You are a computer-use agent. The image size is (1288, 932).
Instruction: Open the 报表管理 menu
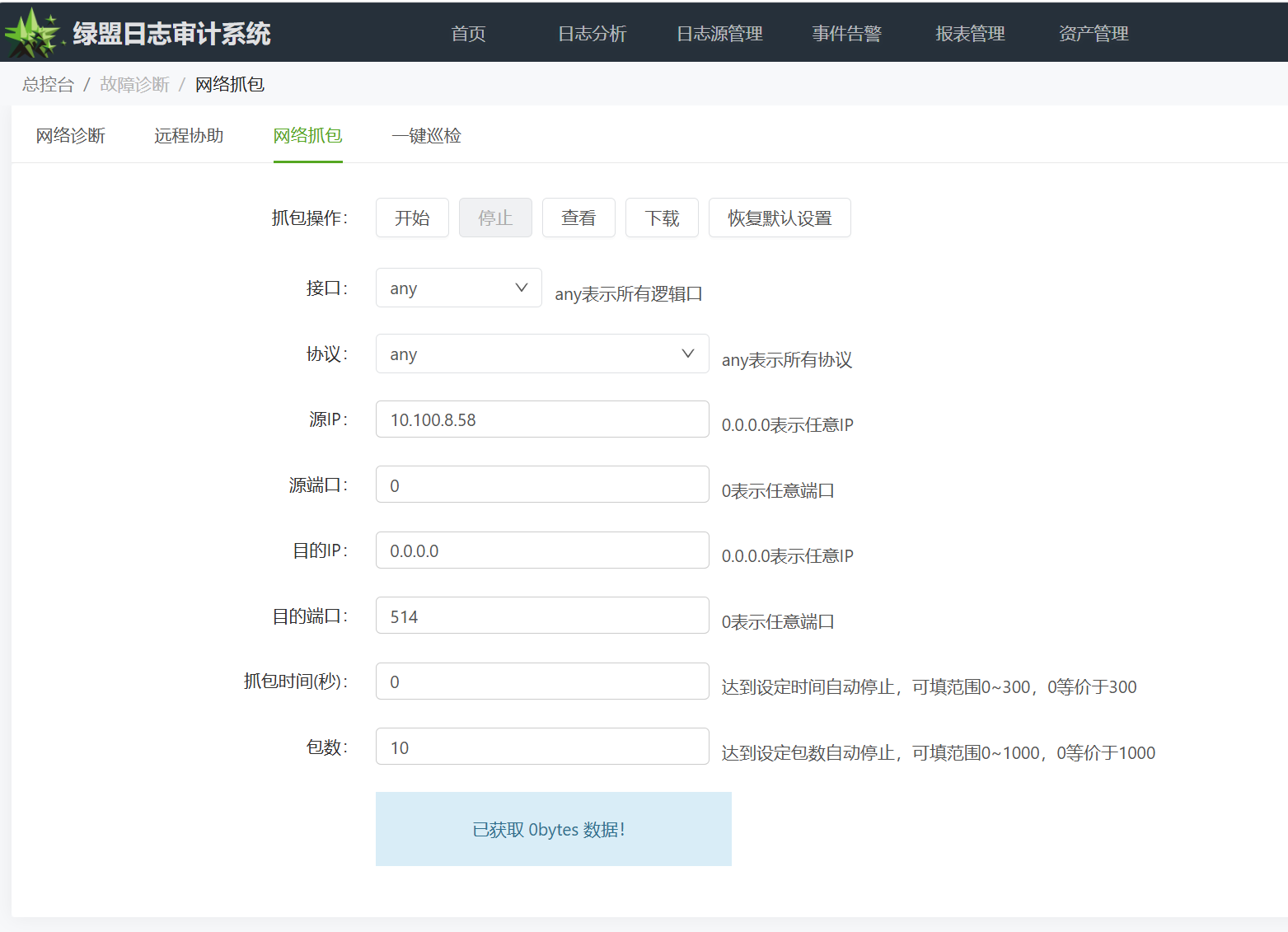pyautogui.click(x=970, y=34)
